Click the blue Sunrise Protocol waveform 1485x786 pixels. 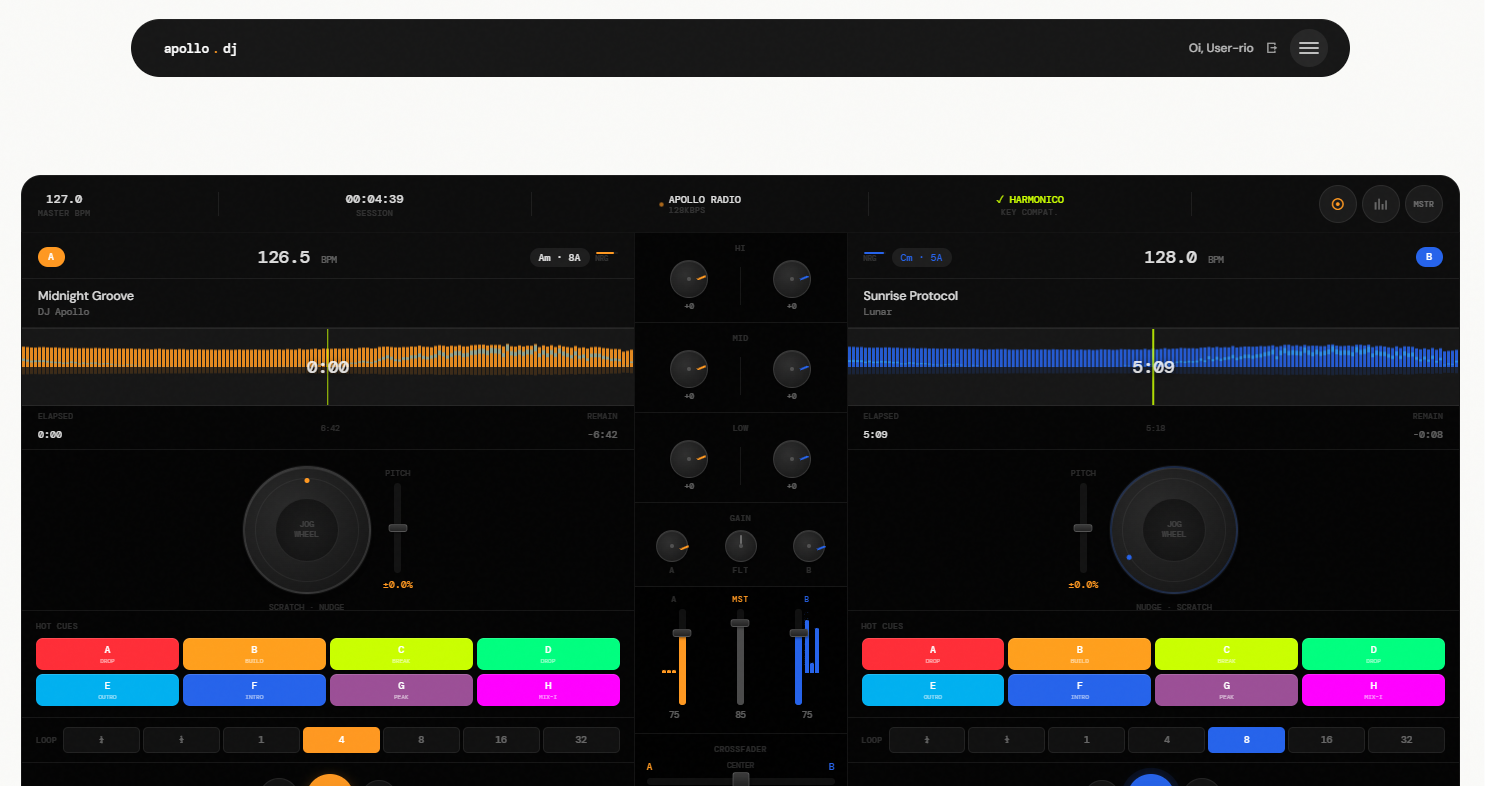click(x=1153, y=366)
